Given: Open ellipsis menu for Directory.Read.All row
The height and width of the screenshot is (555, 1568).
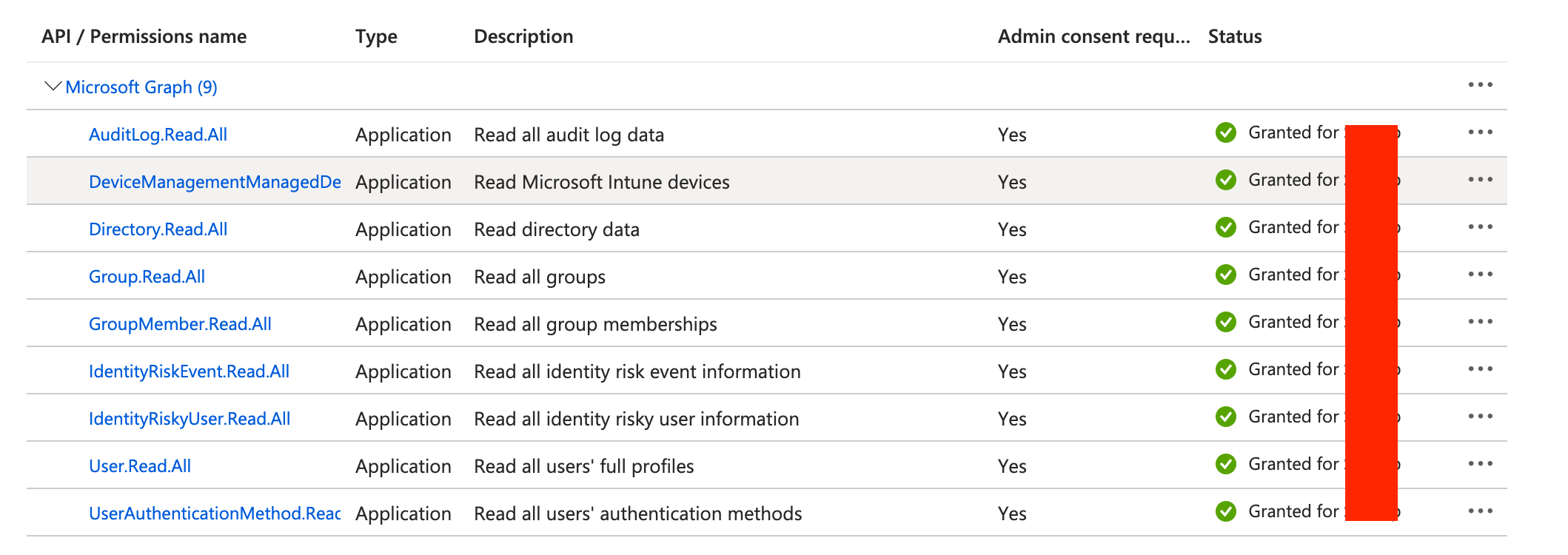Looking at the screenshot, I should [1480, 227].
